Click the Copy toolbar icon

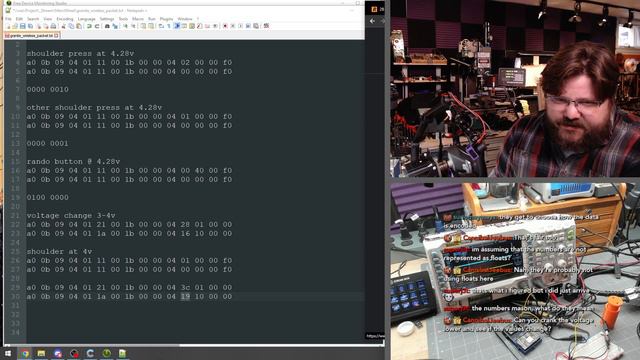point(71,26)
